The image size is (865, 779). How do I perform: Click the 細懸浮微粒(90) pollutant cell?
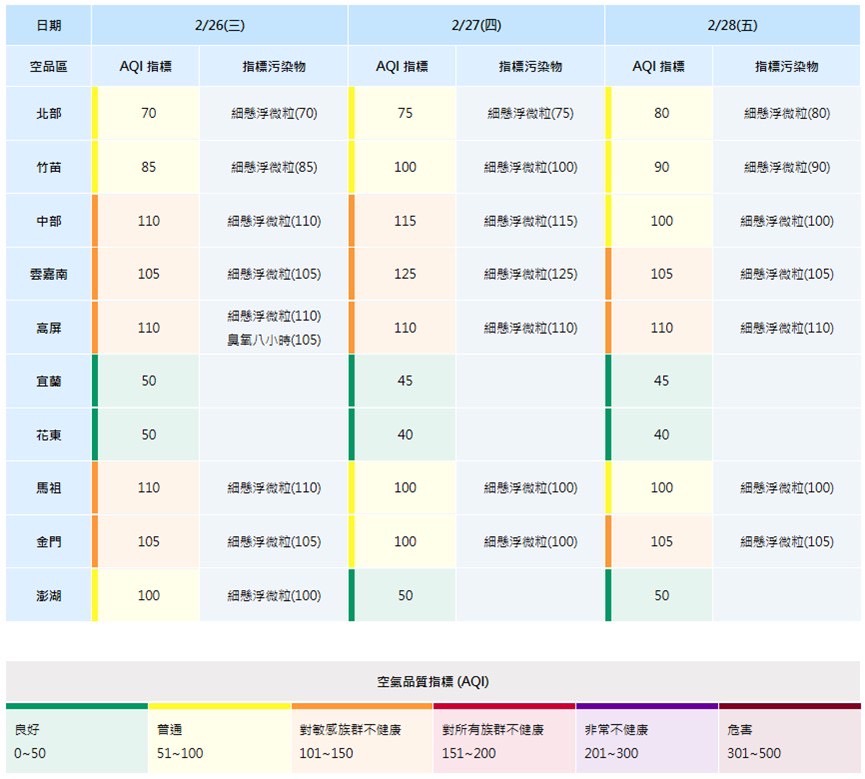coord(787,167)
